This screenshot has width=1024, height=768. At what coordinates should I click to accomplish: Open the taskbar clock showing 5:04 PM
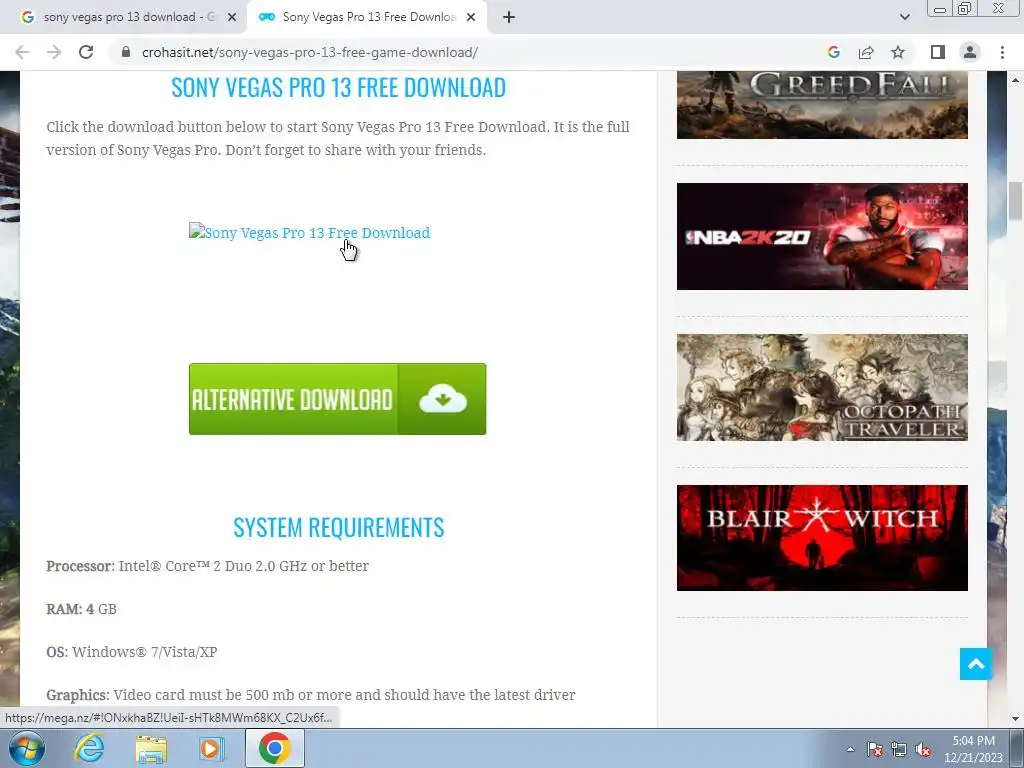973,749
